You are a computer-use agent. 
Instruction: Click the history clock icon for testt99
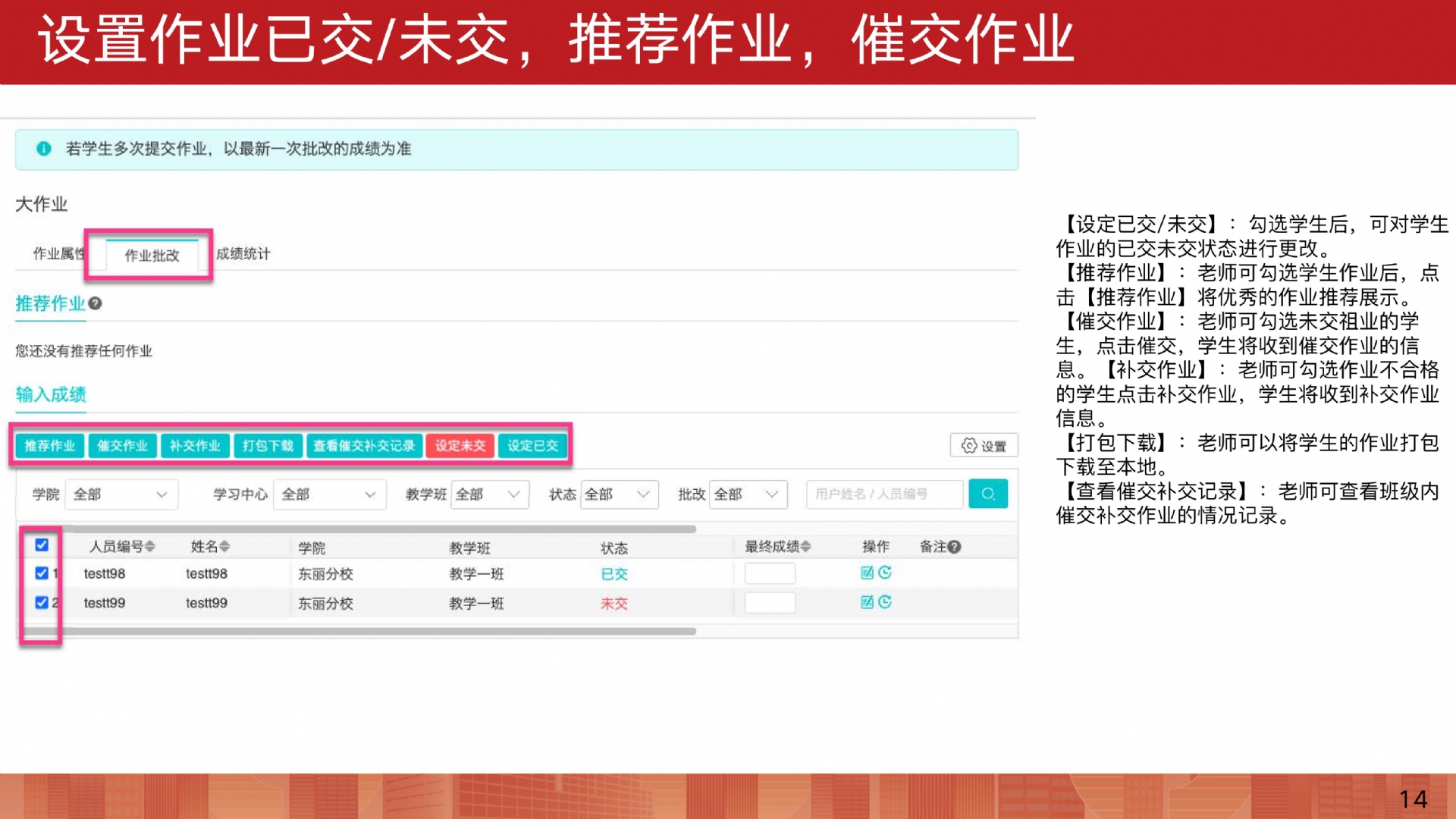point(884,602)
